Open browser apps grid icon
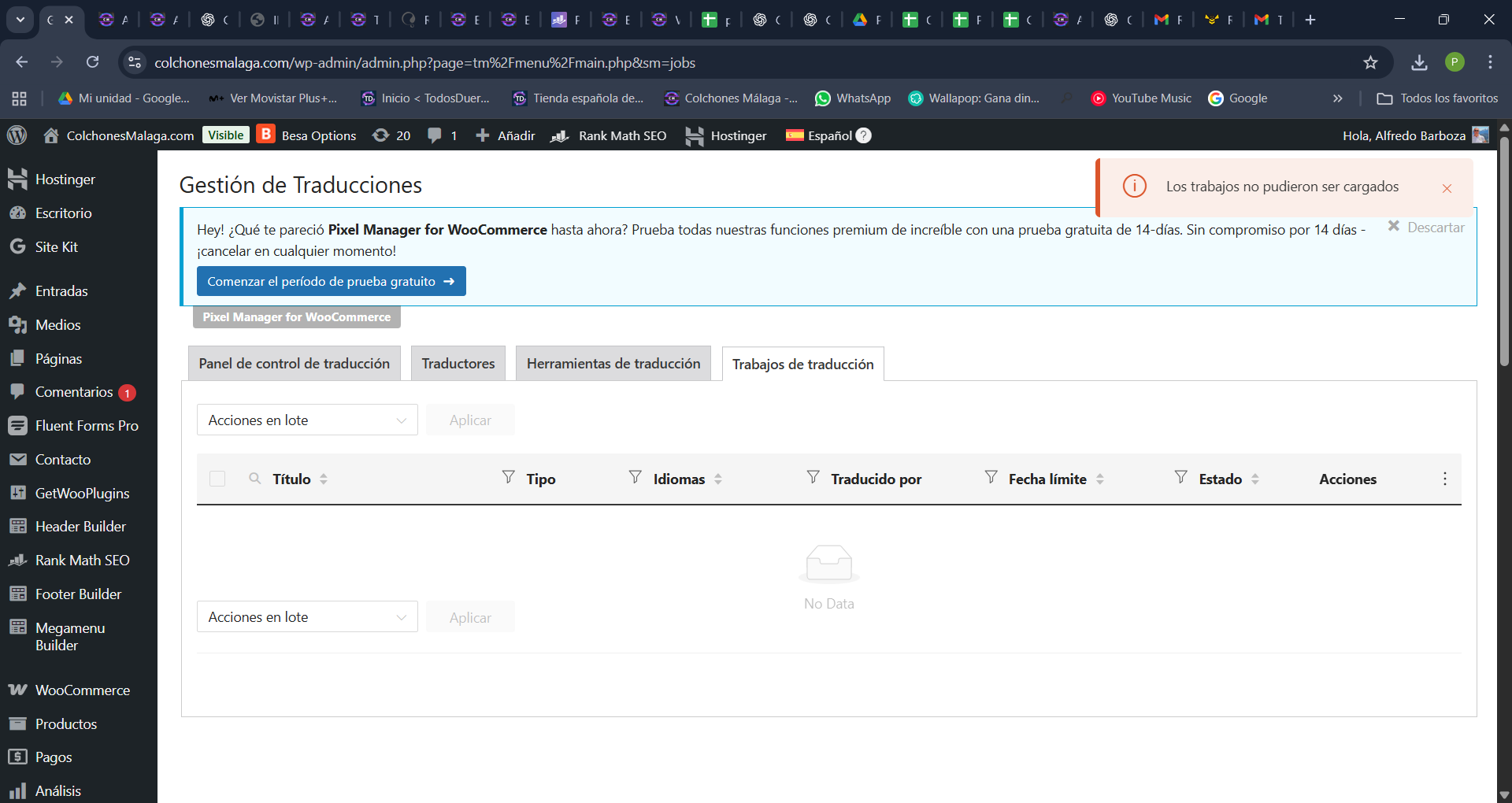The height and width of the screenshot is (803, 1512). click(x=20, y=98)
